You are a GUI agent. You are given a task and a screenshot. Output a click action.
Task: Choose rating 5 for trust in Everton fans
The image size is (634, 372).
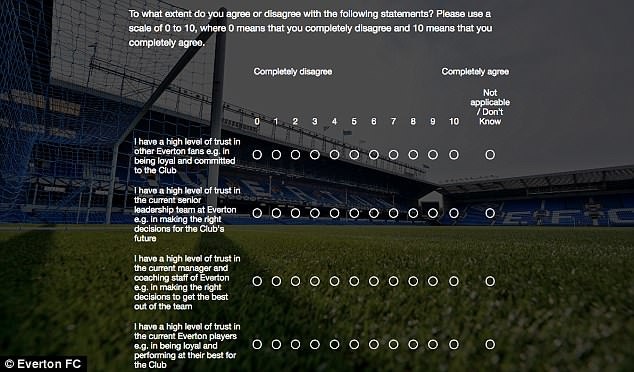coord(354,154)
